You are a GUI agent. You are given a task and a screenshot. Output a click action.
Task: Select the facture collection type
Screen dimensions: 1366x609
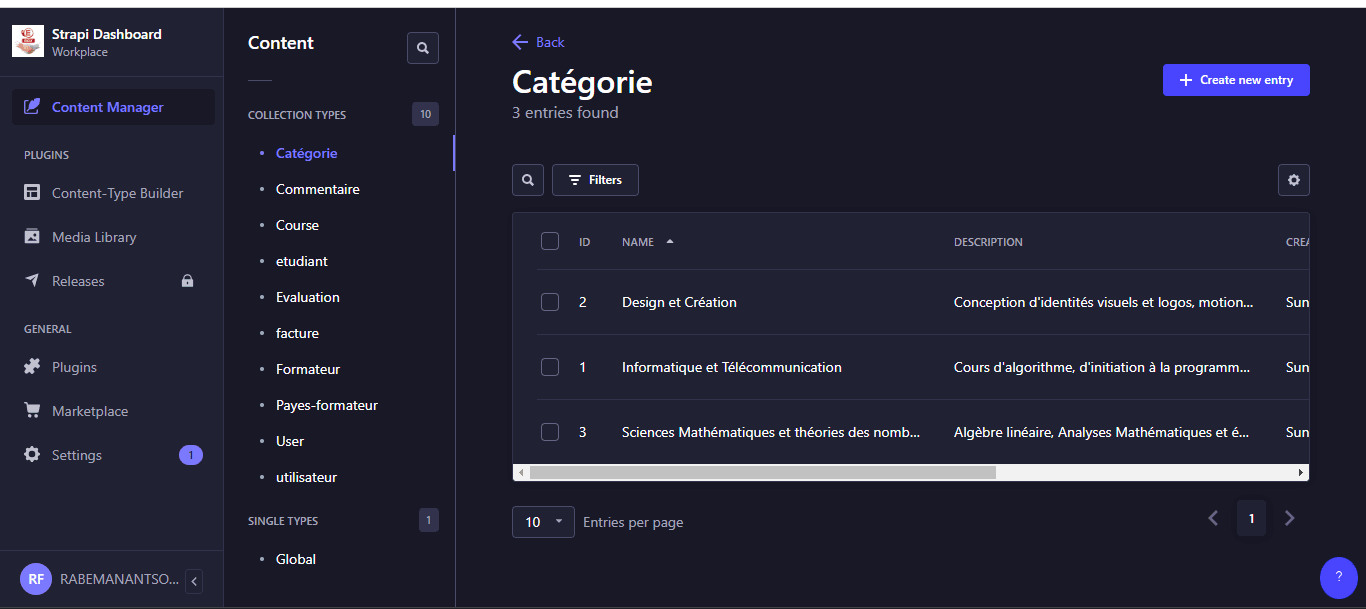(297, 333)
